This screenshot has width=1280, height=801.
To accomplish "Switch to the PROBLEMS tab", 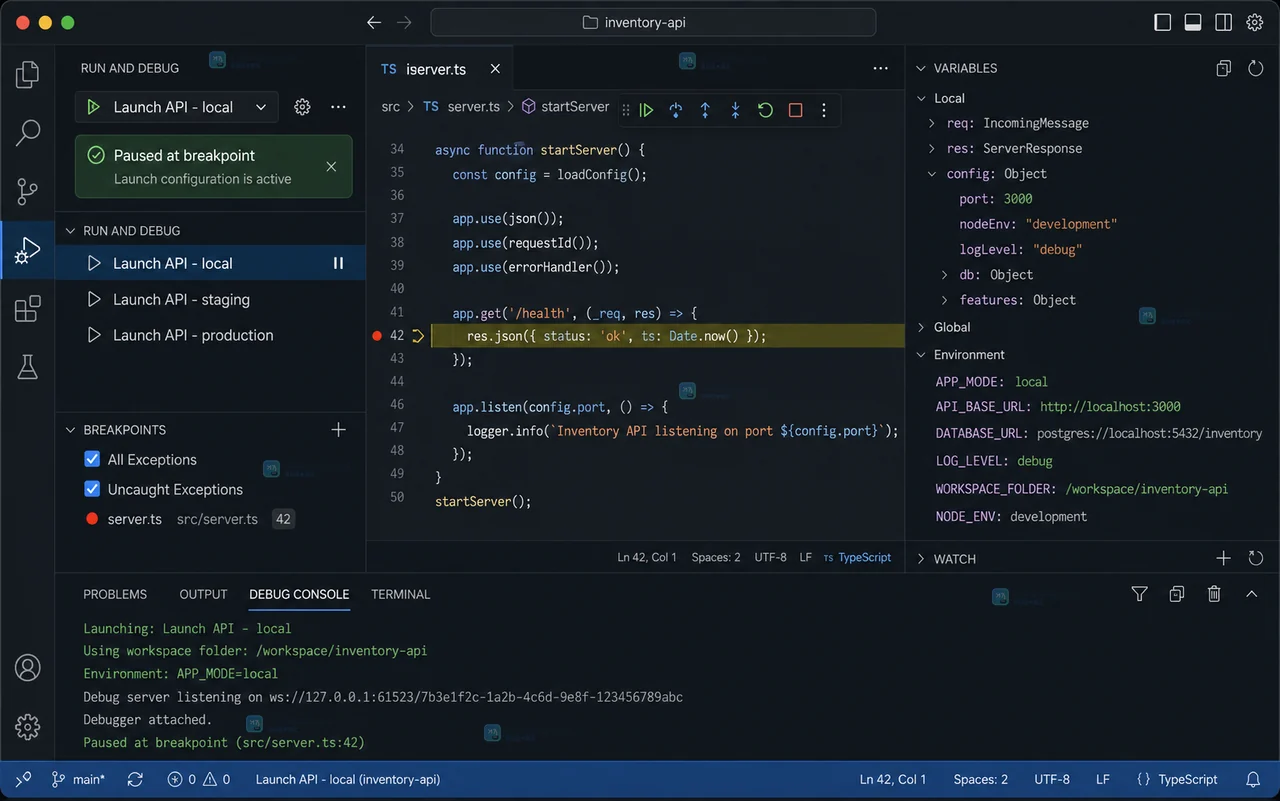I will (x=115, y=594).
